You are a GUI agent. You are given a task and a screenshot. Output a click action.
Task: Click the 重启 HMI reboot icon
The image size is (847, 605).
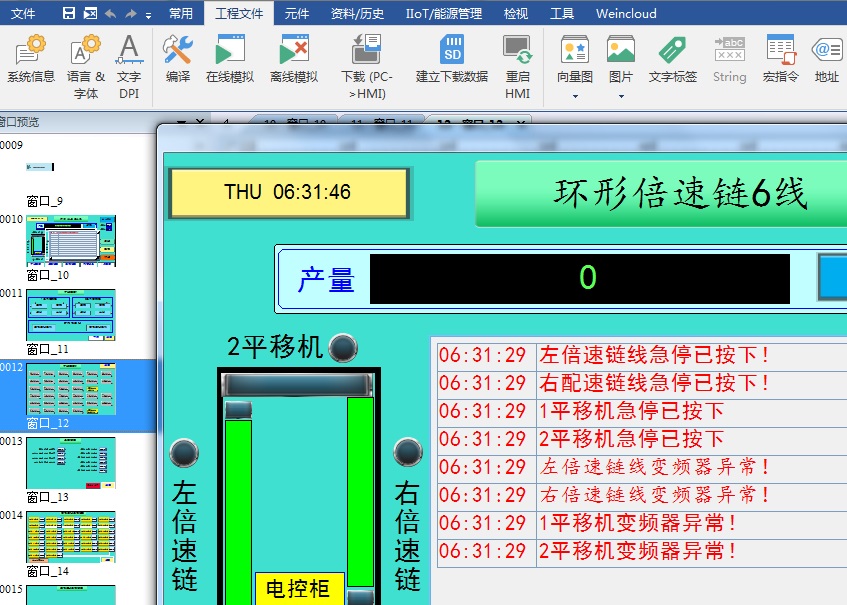517,58
